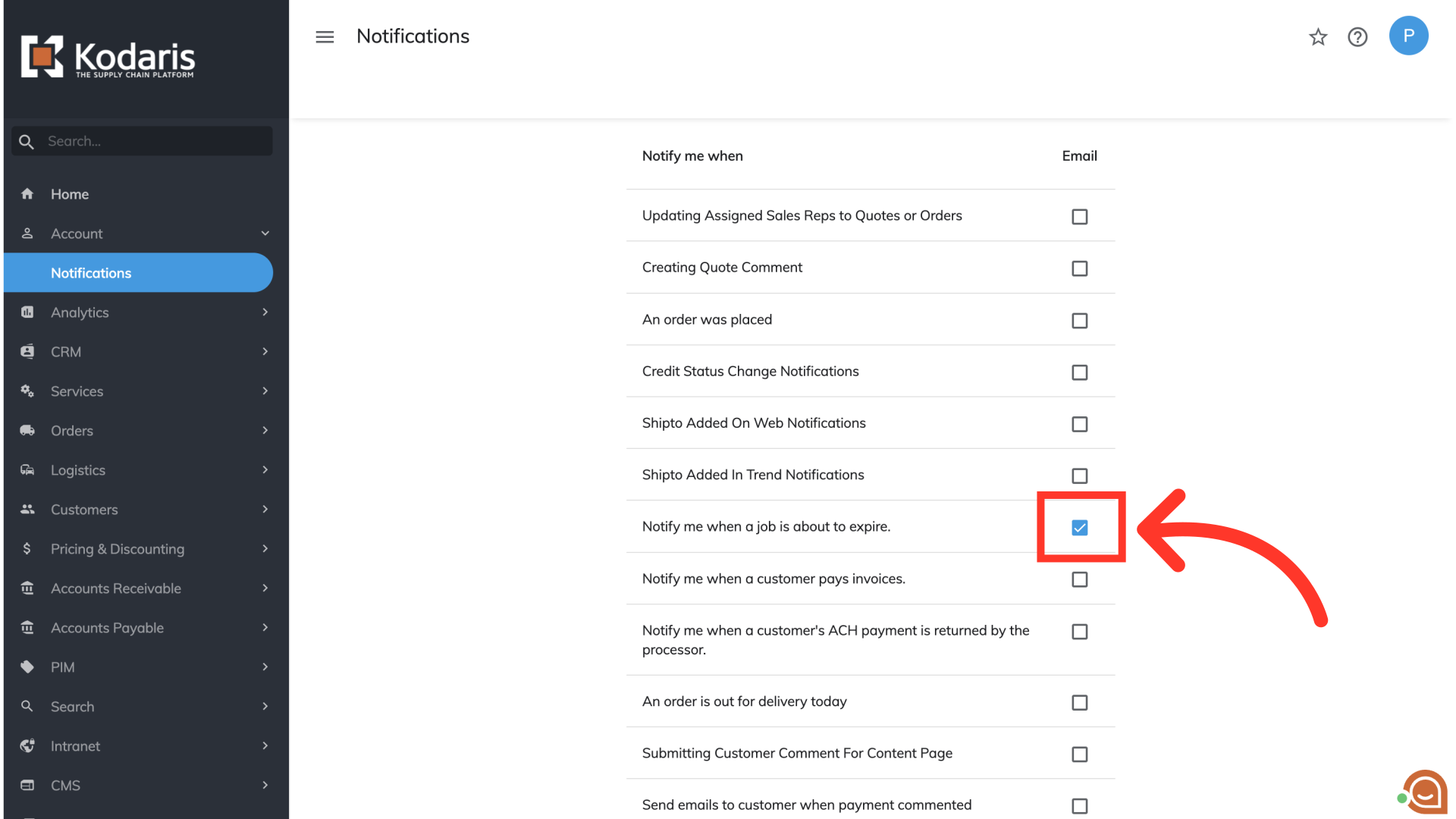Image resolution: width=1456 pixels, height=819 pixels.
Task: Check Creating Quote Comment email checkbox
Action: coord(1079,268)
